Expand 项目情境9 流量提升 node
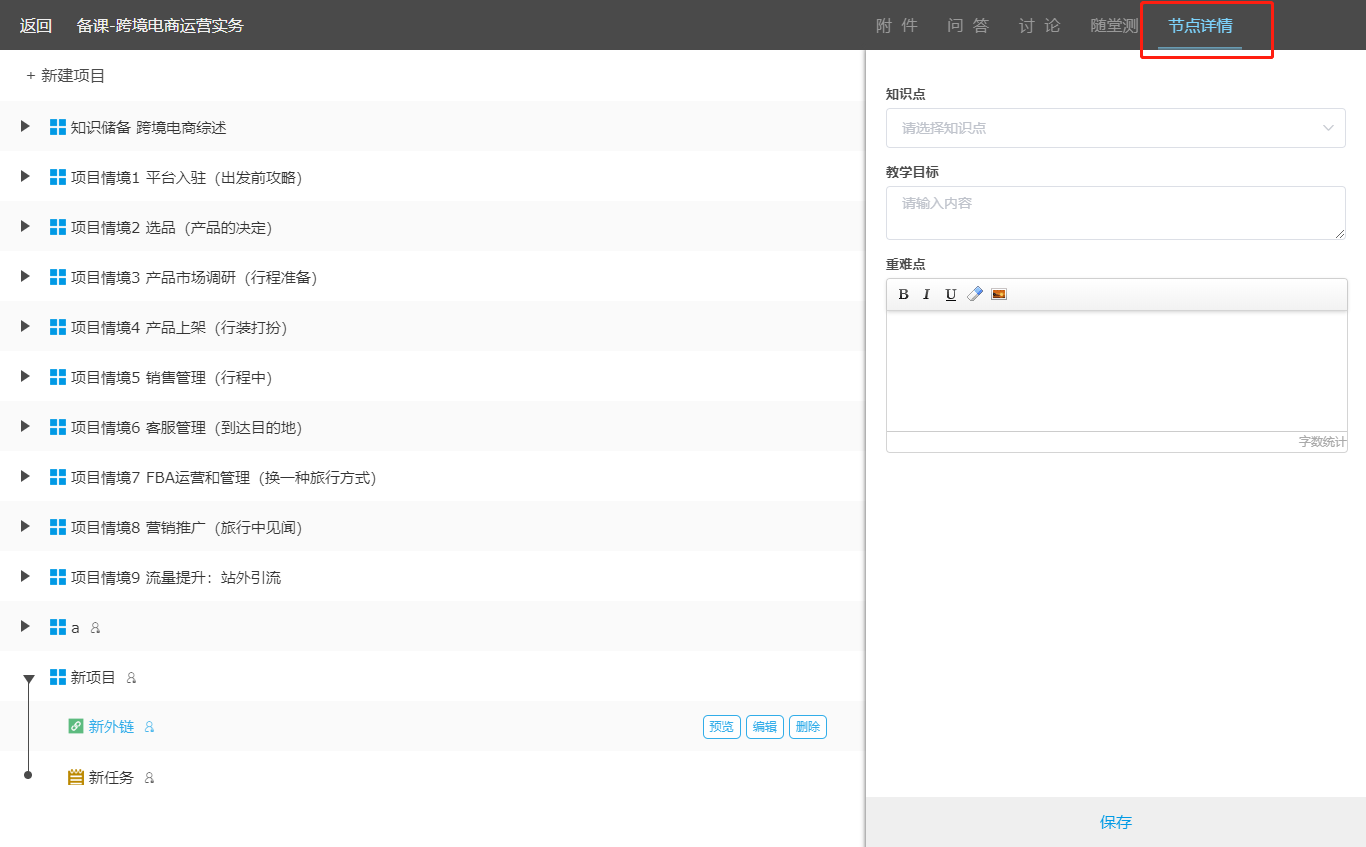 [26, 576]
